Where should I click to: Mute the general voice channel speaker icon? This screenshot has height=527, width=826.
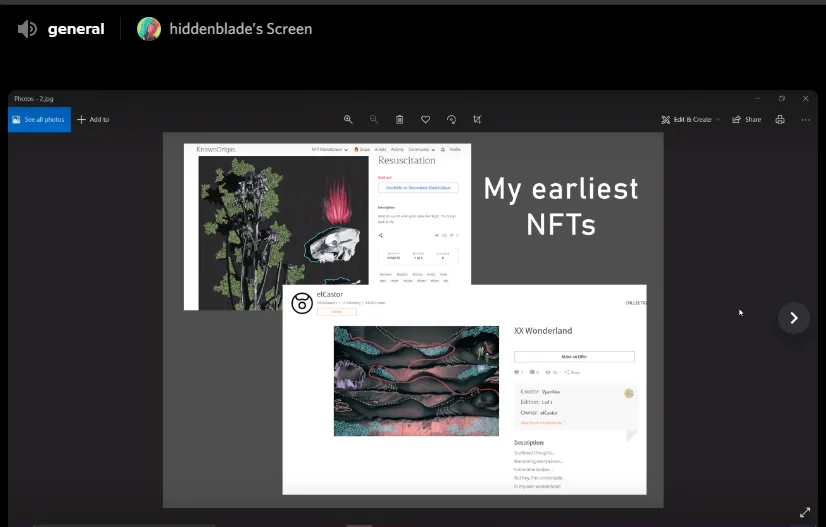pos(27,29)
